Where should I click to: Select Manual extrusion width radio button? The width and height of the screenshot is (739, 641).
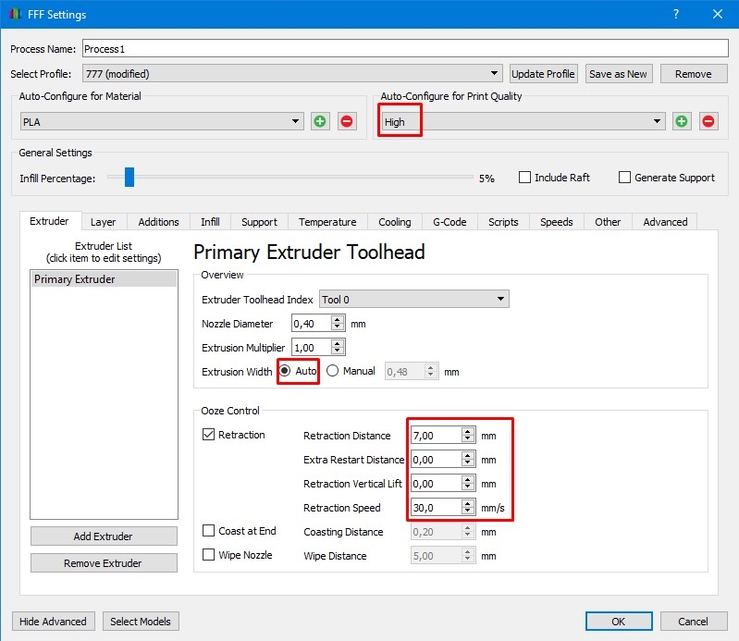(332, 371)
